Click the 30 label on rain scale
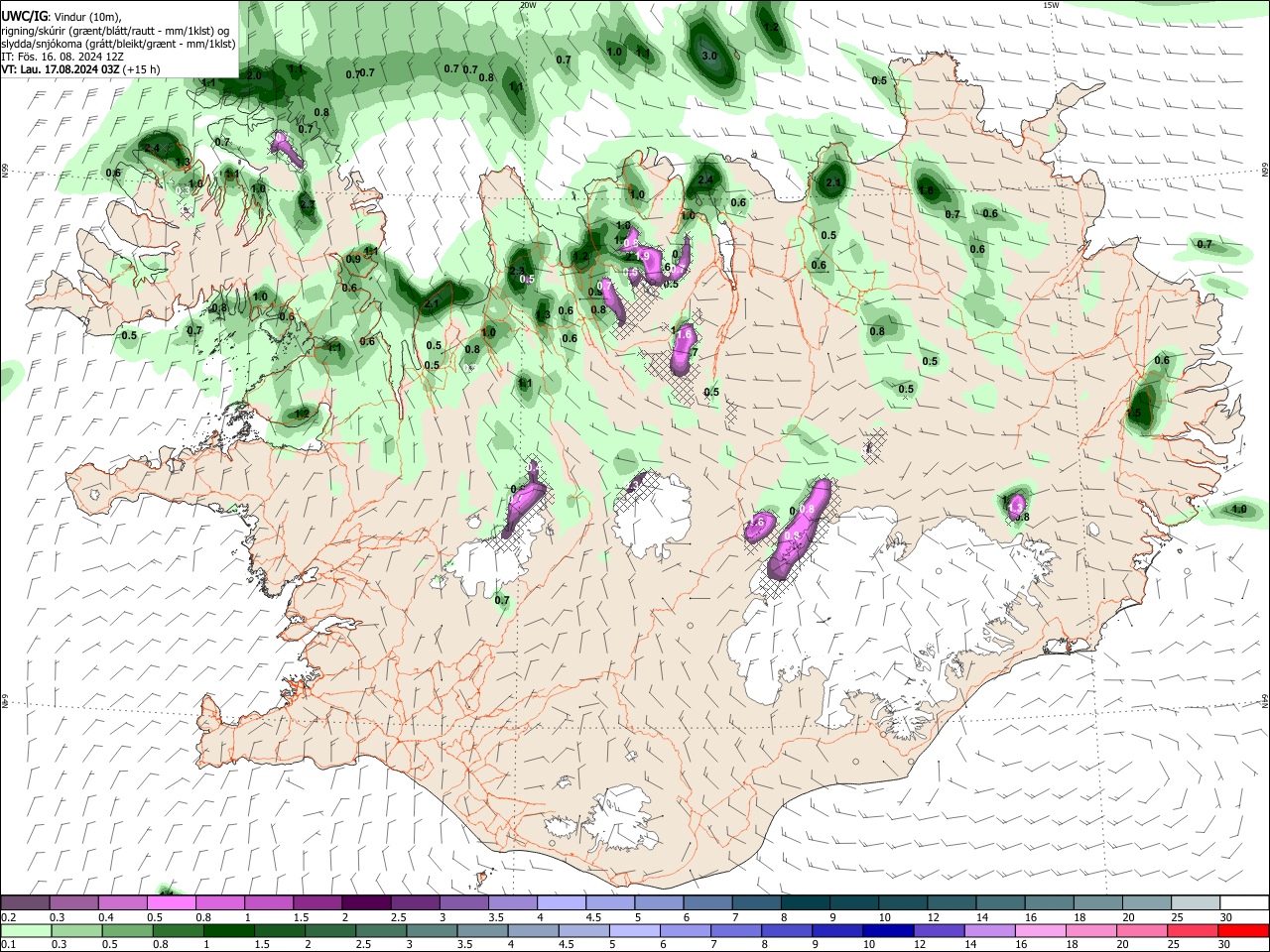The width and height of the screenshot is (1270, 952). coord(1225,945)
